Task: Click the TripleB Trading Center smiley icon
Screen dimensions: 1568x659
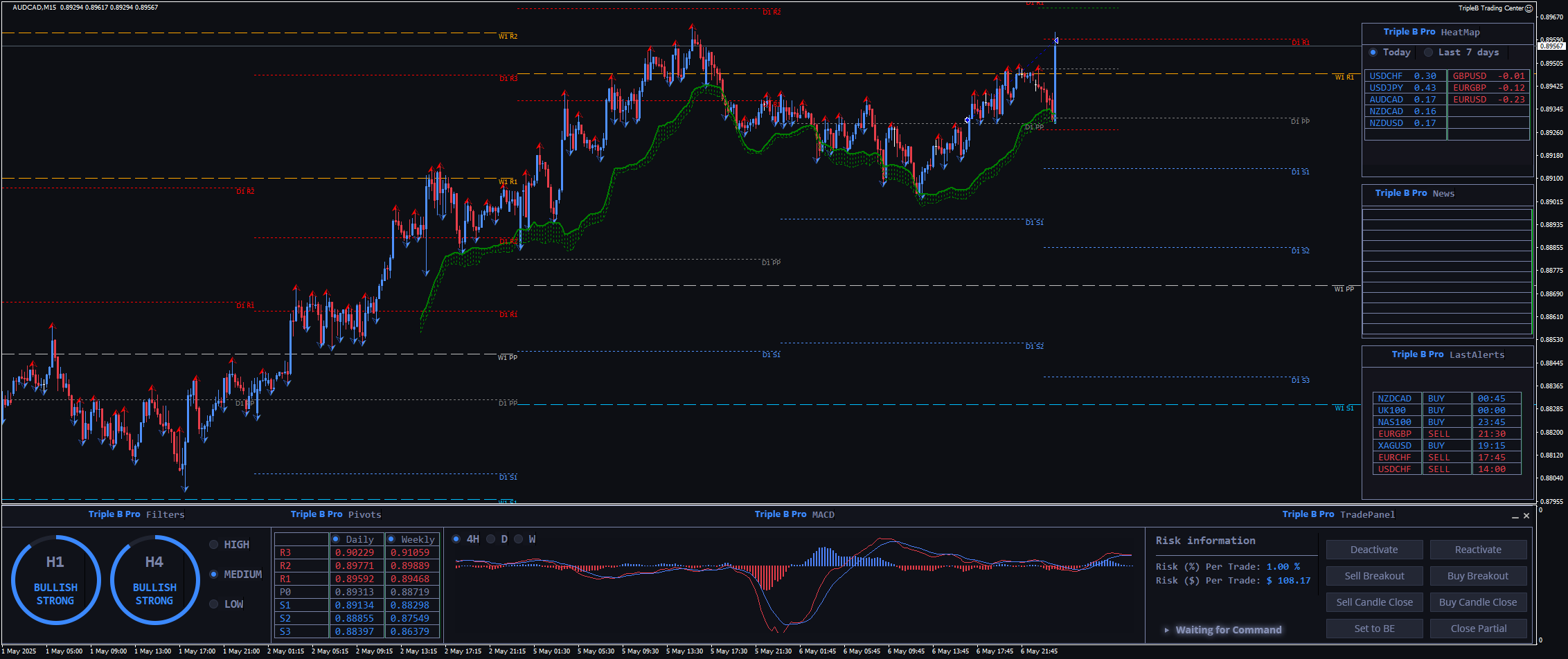Action: [x=1529, y=8]
